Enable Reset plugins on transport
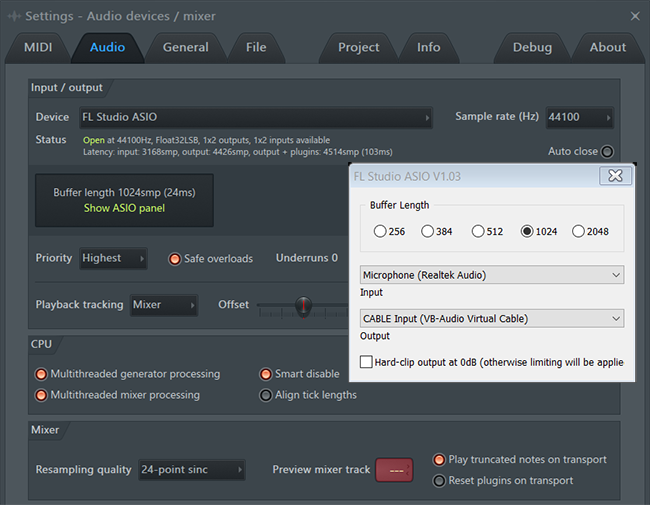Image resolution: width=650 pixels, height=505 pixels. pos(439,481)
